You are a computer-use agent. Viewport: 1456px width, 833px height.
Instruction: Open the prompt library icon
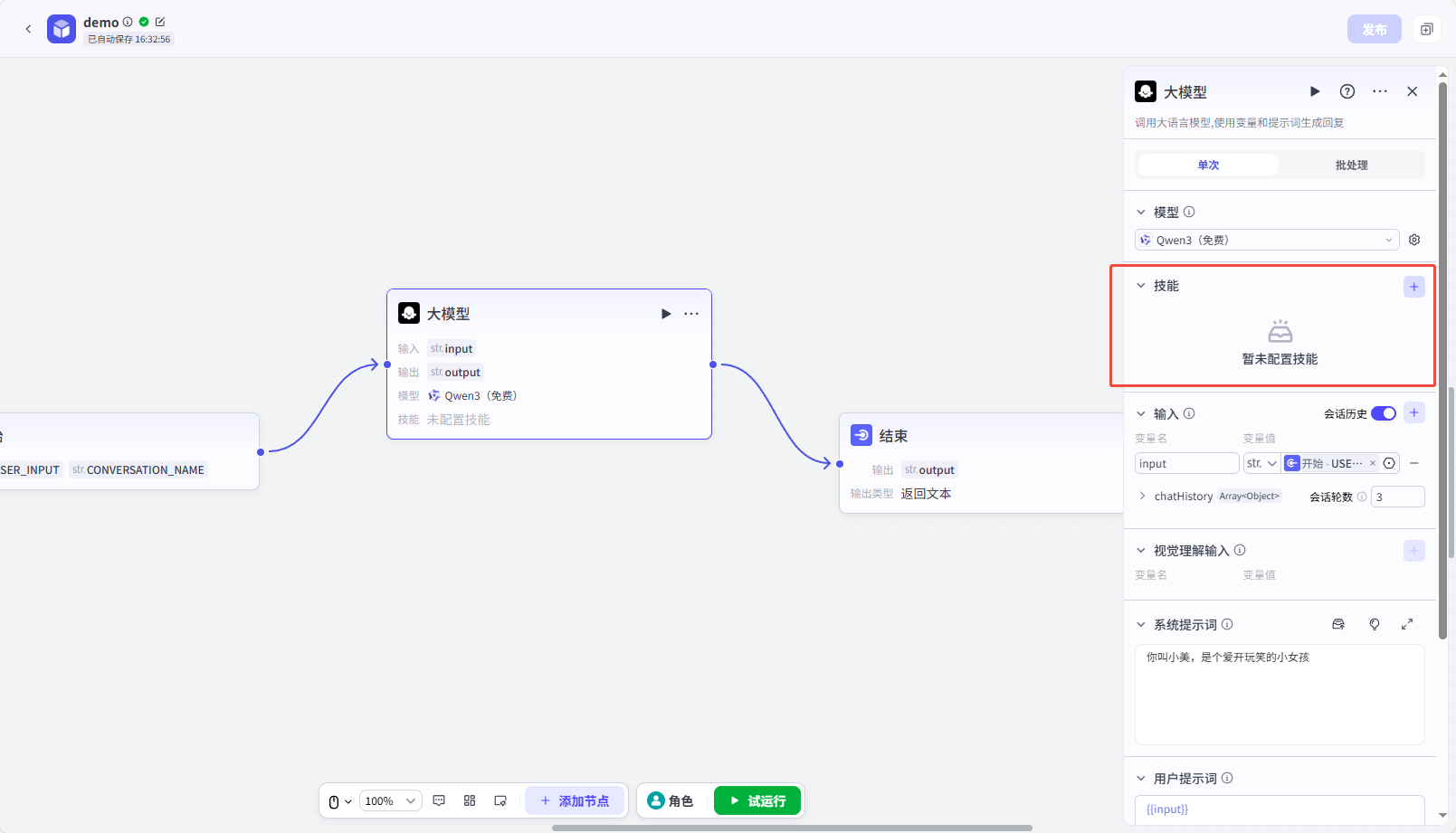(1338, 624)
